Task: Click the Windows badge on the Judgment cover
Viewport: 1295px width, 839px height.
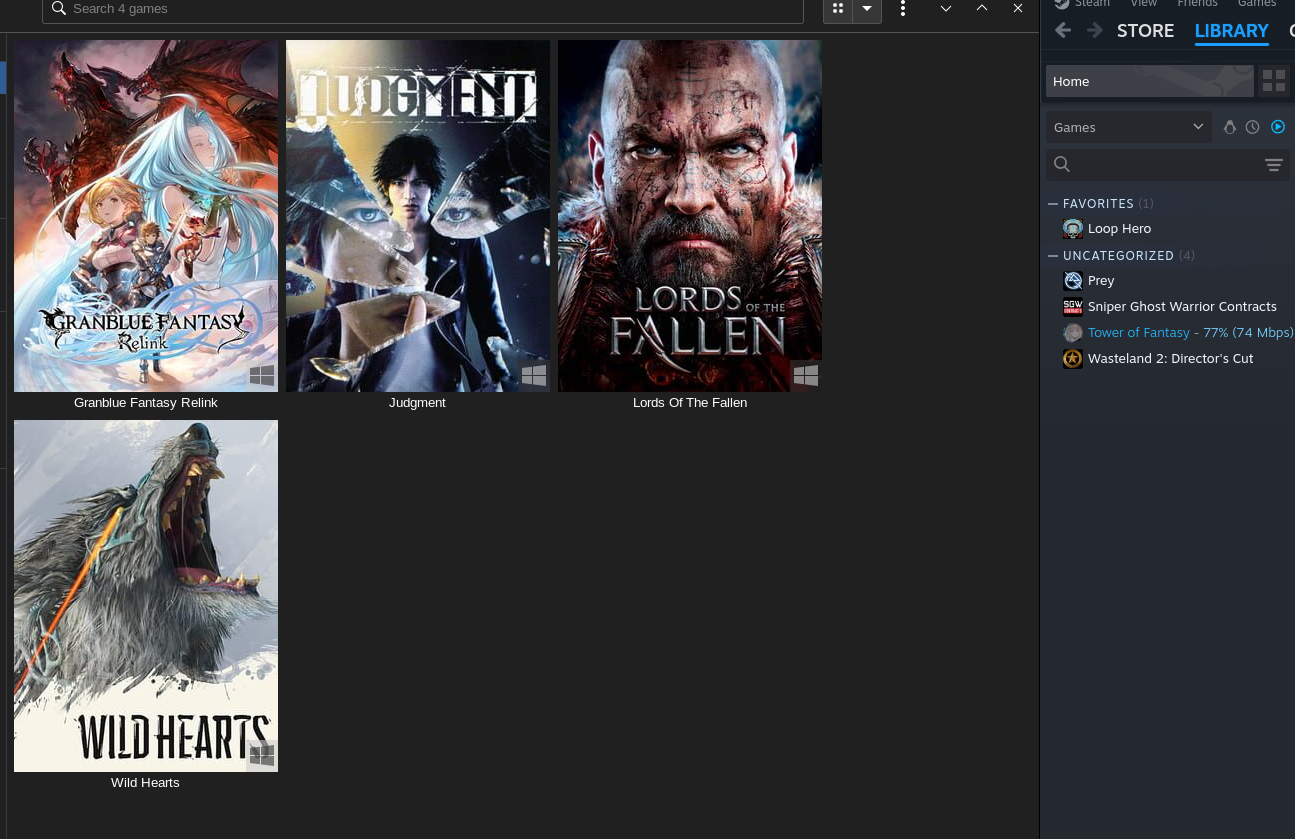Action: pos(534,376)
